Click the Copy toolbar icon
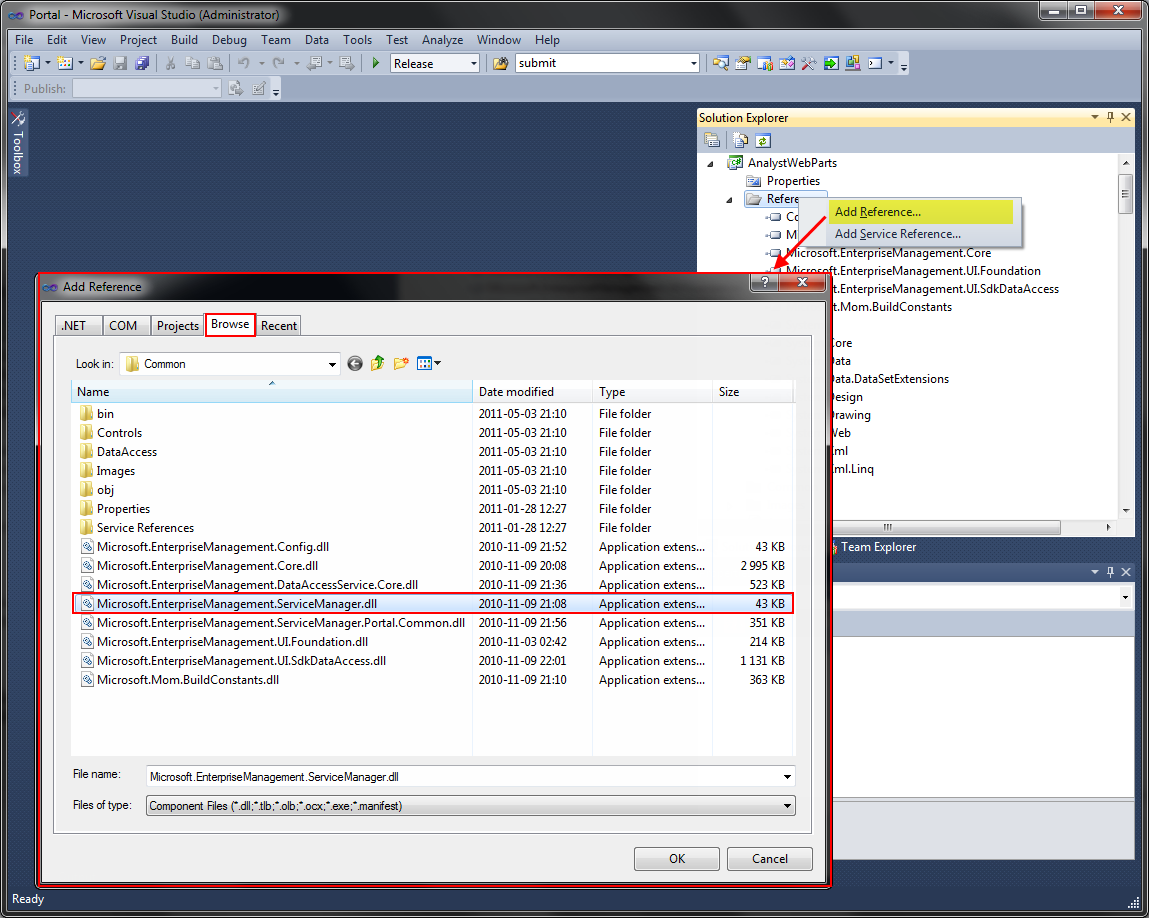The image size is (1149, 918). (x=193, y=63)
